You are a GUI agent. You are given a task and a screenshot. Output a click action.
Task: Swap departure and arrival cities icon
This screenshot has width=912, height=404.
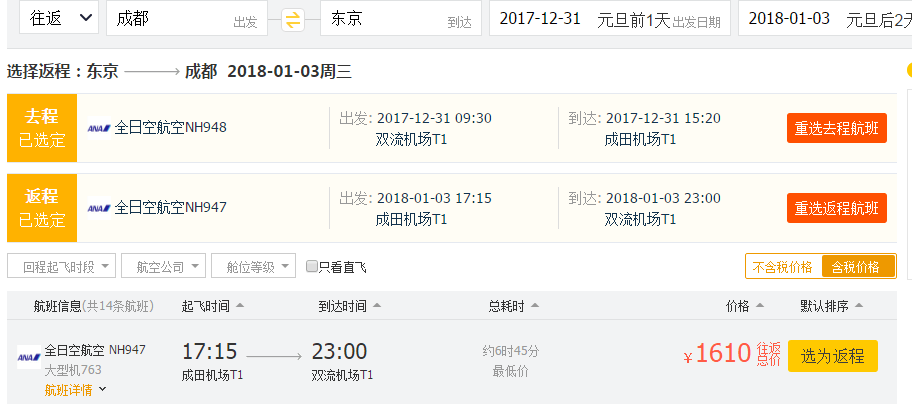pyautogui.click(x=293, y=20)
